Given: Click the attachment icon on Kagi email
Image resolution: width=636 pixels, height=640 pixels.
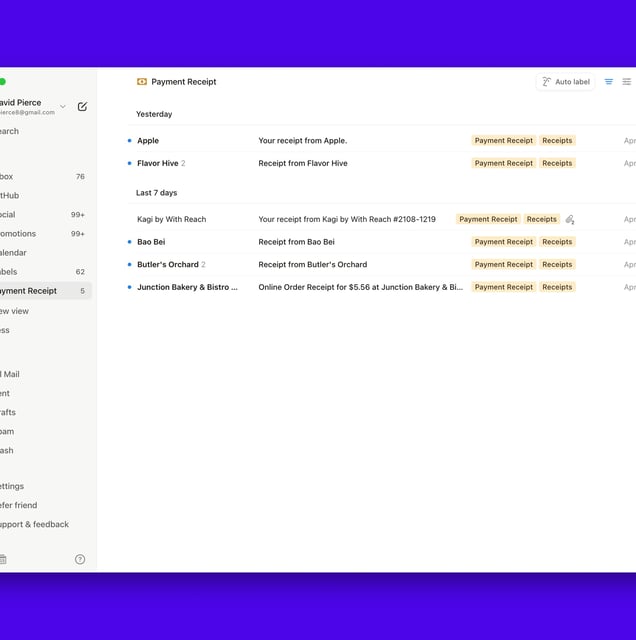Looking at the screenshot, I should pos(570,220).
